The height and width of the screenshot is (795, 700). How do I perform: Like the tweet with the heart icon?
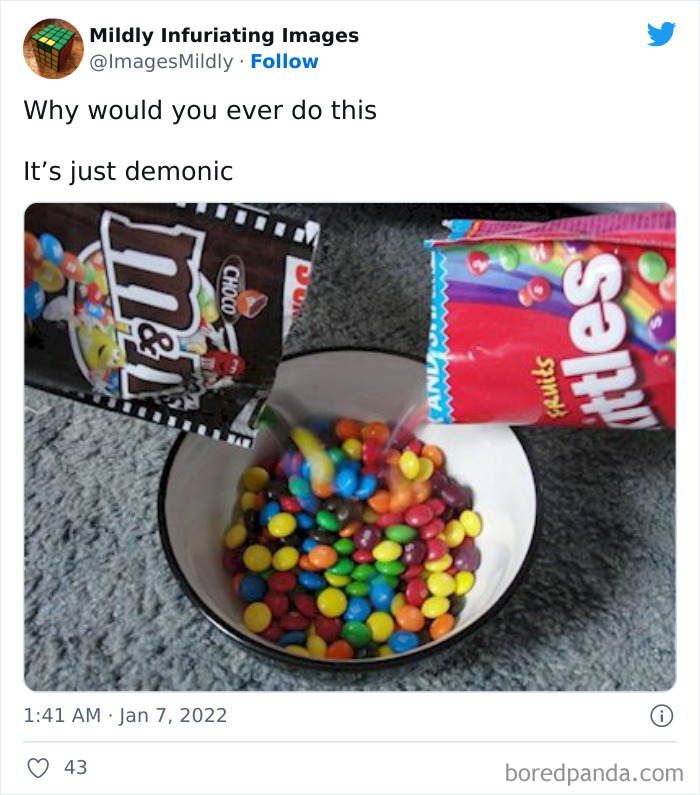point(38,768)
